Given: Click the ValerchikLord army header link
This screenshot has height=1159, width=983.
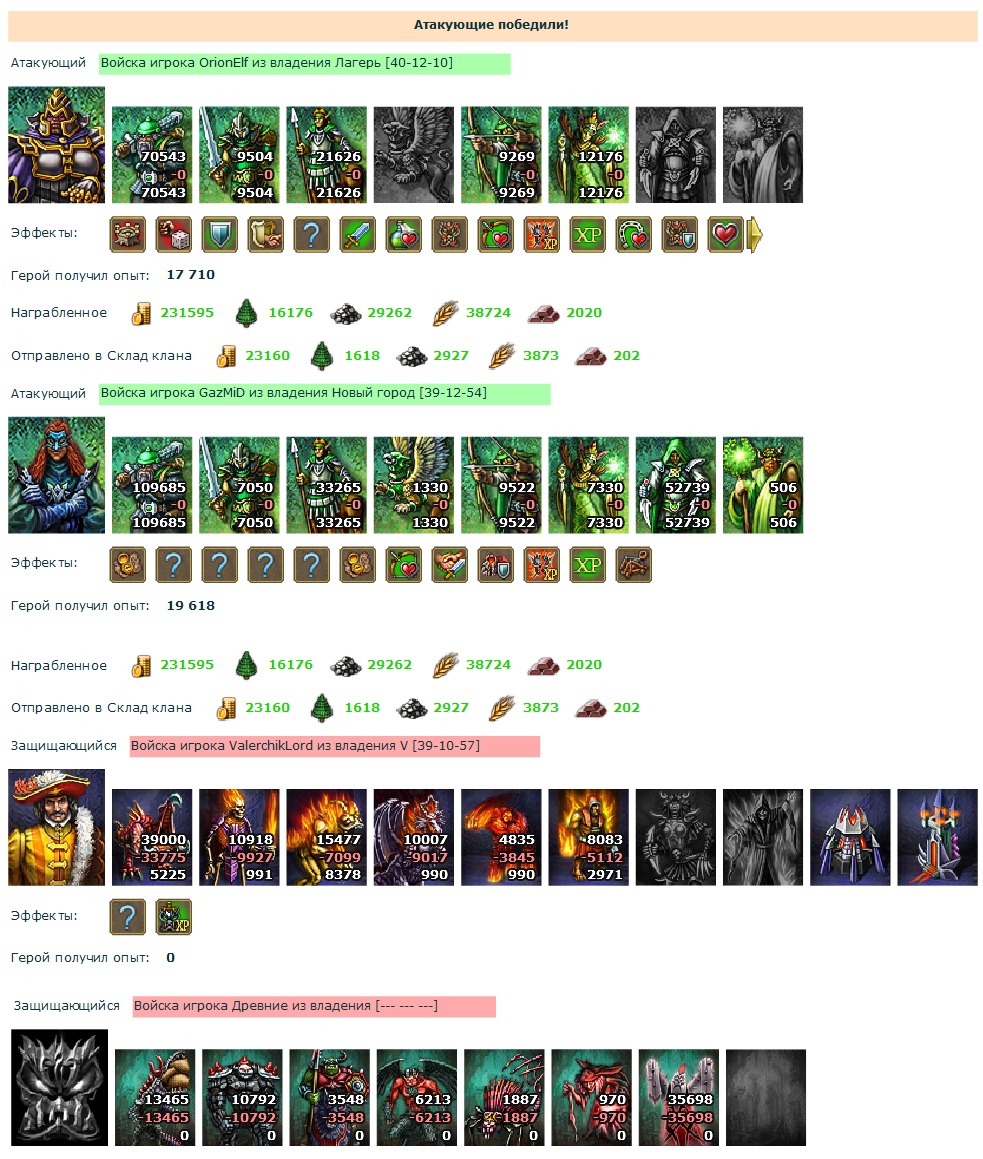Looking at the screenshot, I should [334, 747].
